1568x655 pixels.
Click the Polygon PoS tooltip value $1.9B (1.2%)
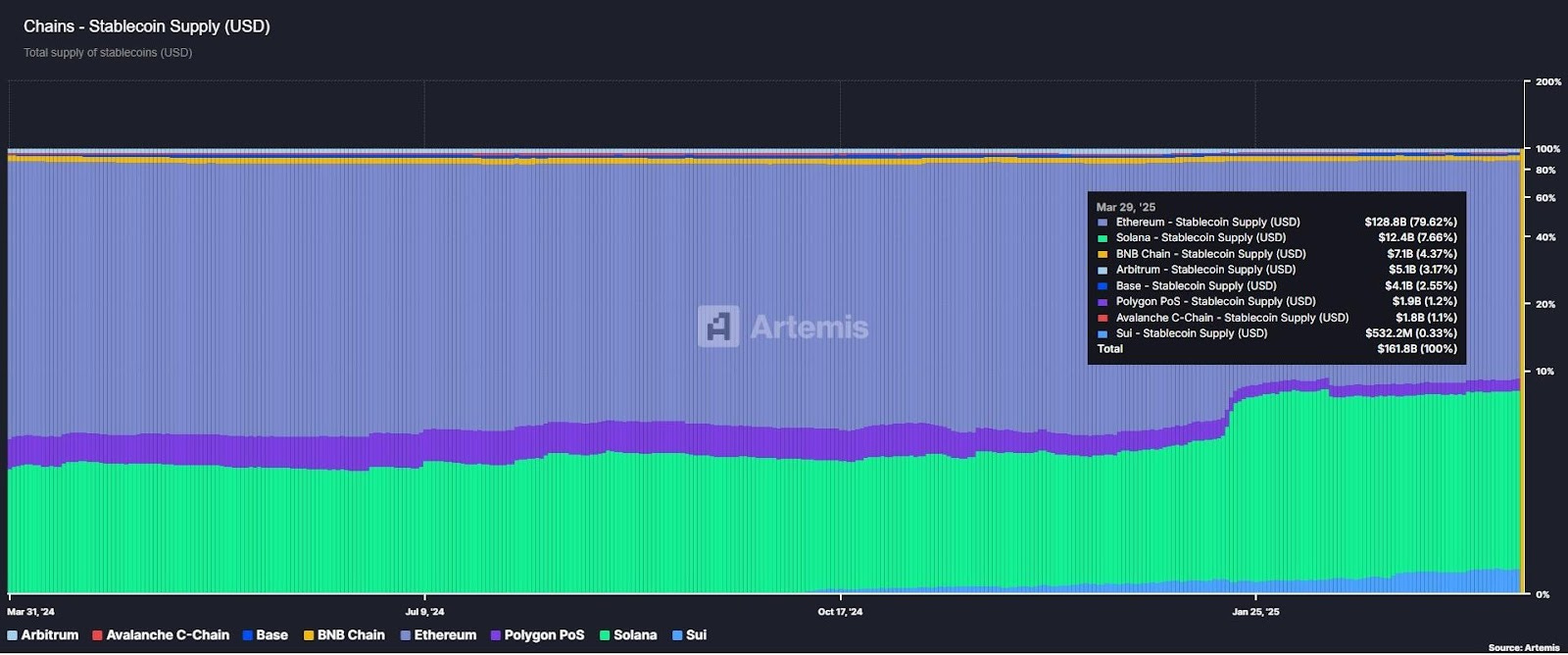click(x=1425, y=302)
